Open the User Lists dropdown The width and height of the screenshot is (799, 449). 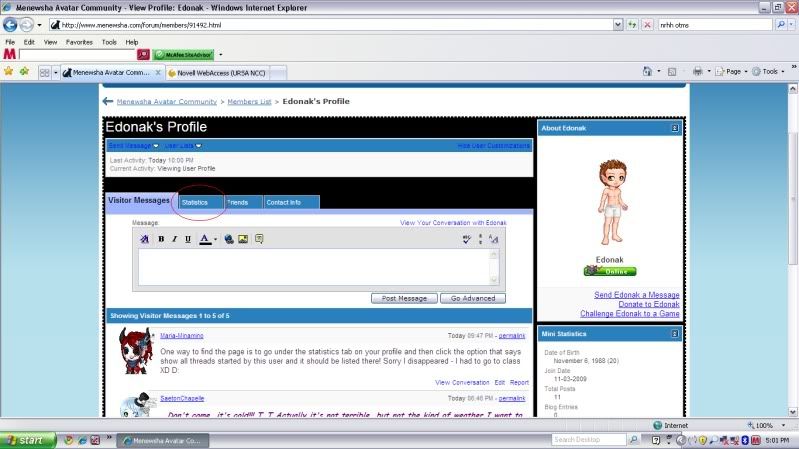point(183,146)
